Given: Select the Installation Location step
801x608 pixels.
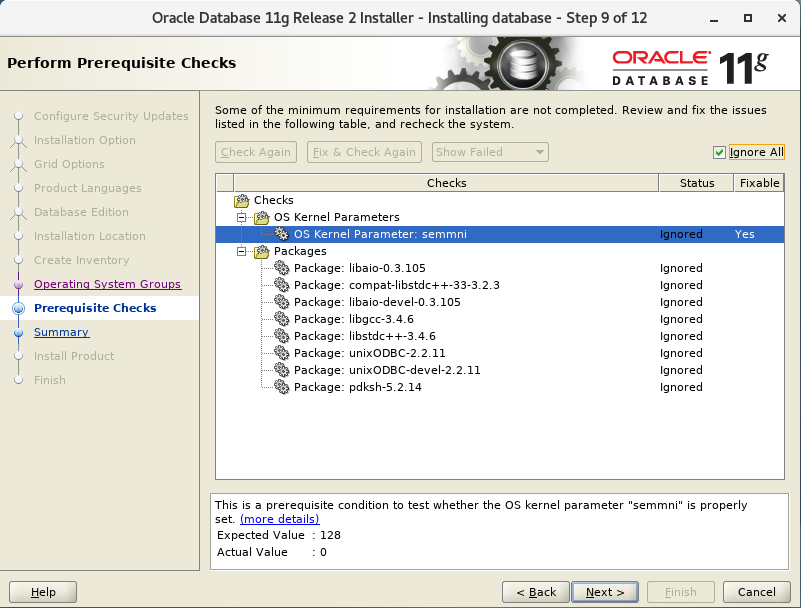Looking at the screenshot, I should click(89, 236).
